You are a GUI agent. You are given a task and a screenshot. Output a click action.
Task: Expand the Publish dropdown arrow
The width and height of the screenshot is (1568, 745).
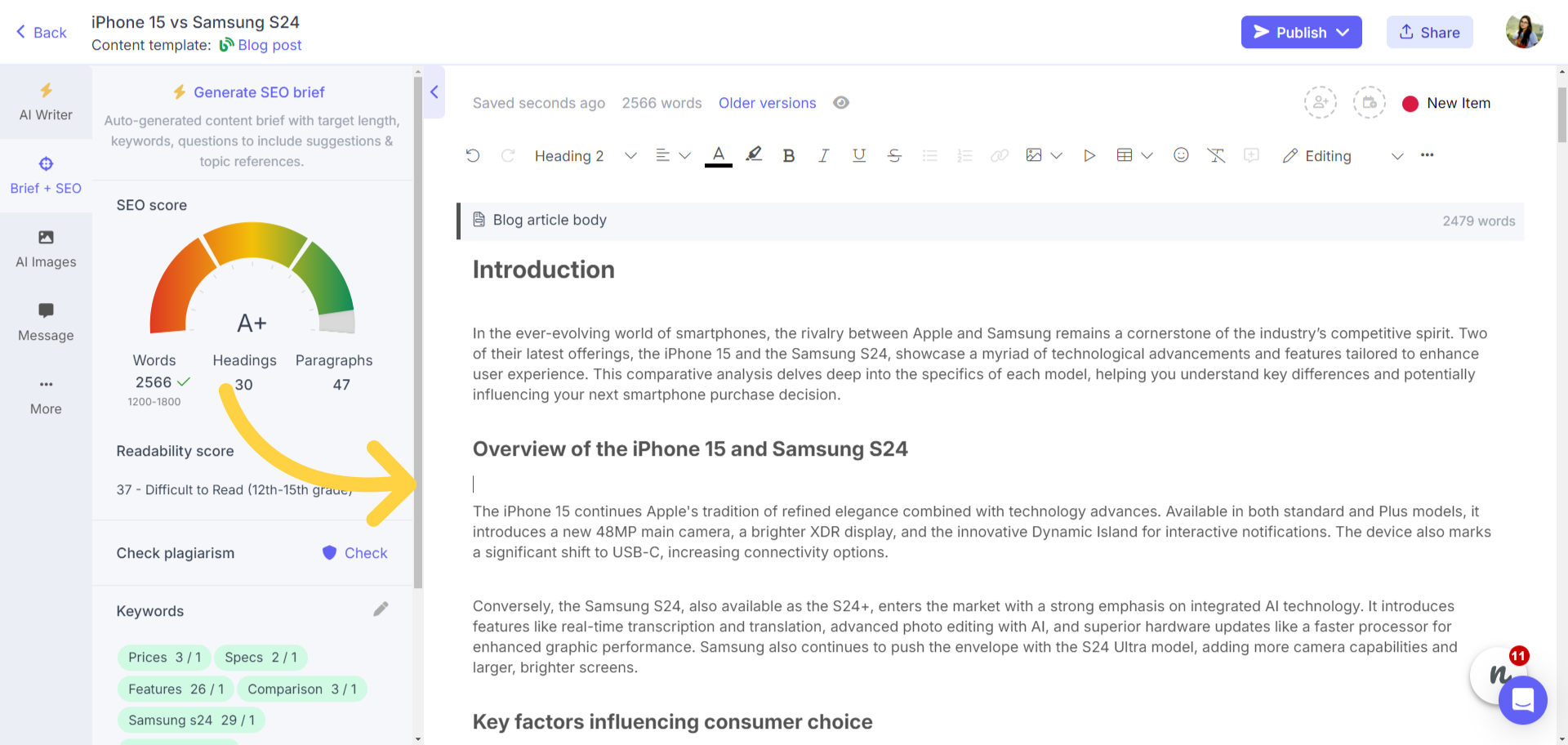pyautogui.click(x=1343, y=32)
